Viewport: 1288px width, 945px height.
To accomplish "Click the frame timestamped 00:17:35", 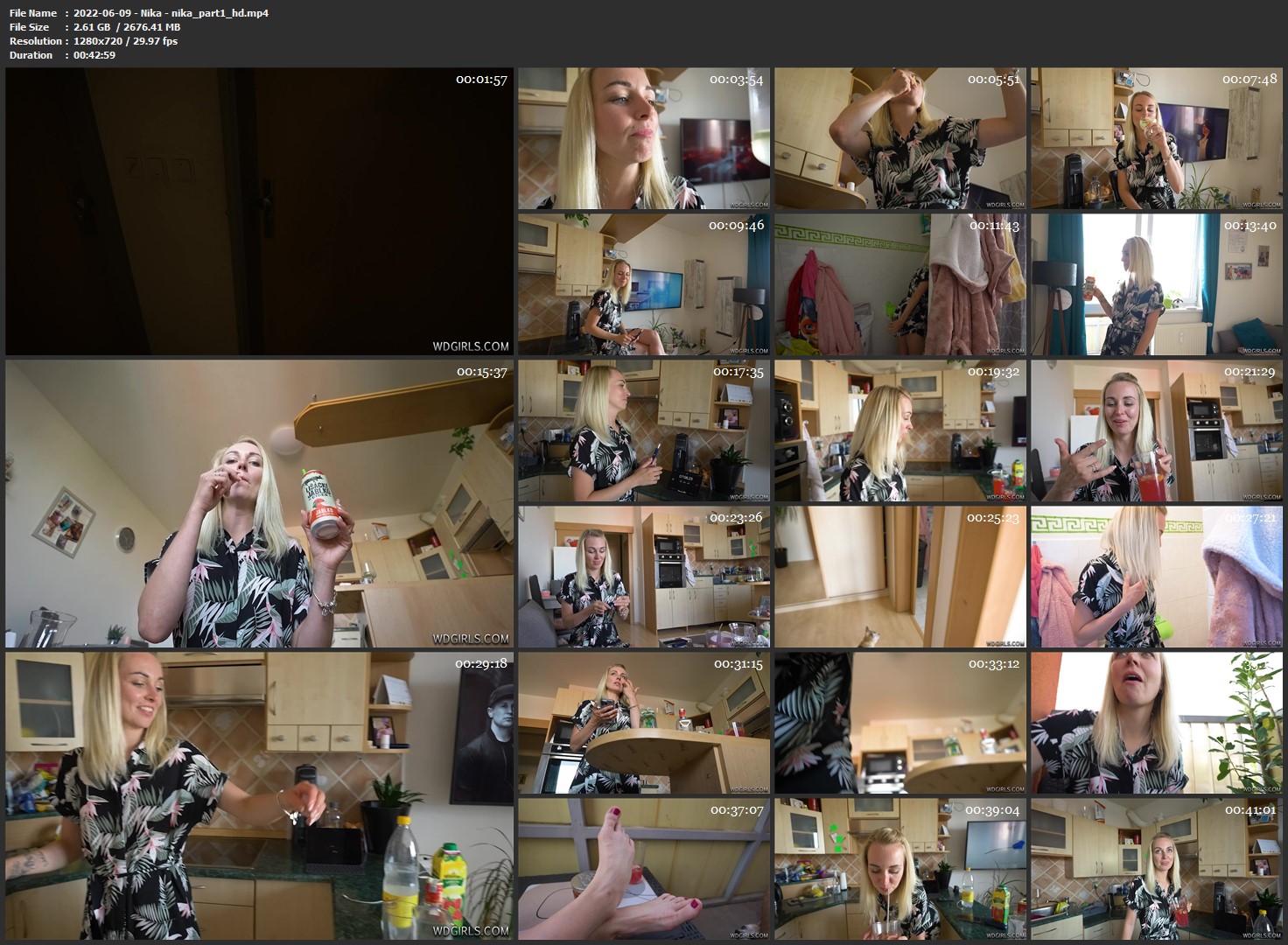I will click(x=644, y=430).
